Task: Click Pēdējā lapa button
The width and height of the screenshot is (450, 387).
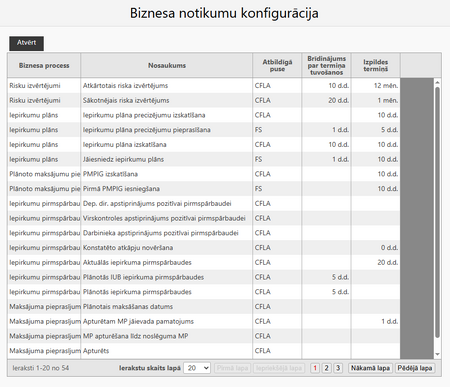Action: (415, 368)
